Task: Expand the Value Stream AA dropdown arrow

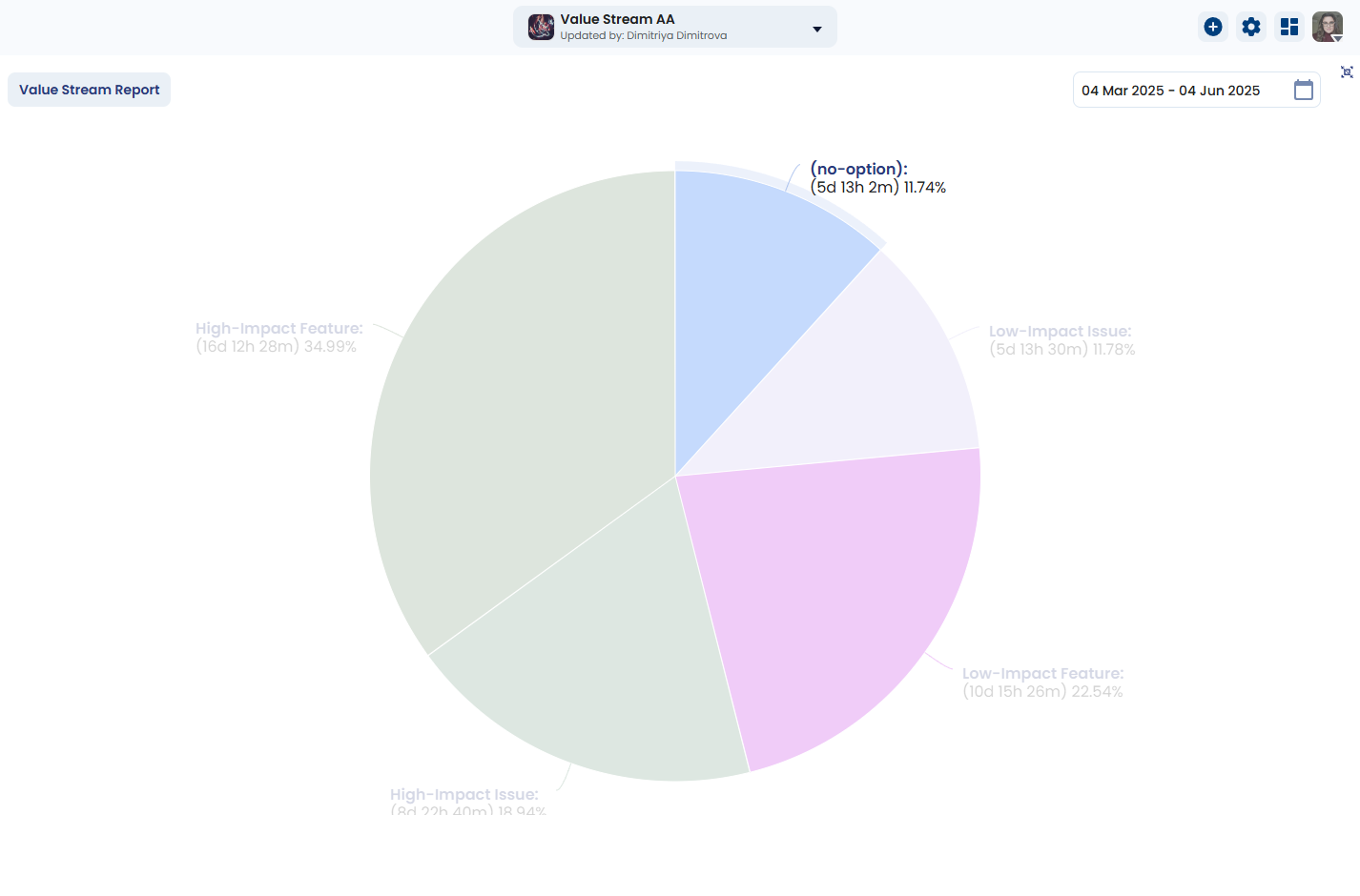Action: pyautogui.click(x=816, y=29)
